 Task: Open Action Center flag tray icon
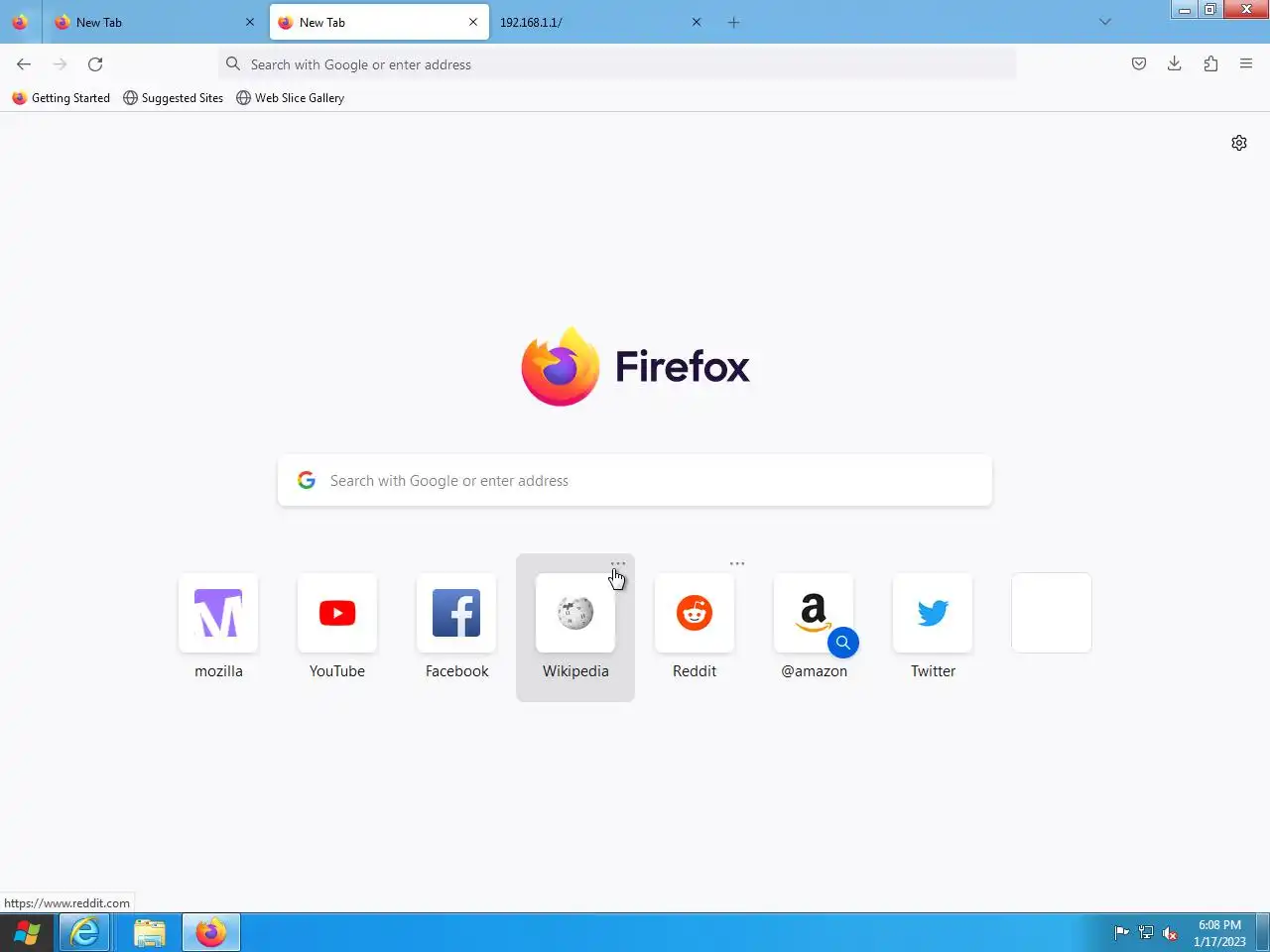click(x=1122, y=933)
